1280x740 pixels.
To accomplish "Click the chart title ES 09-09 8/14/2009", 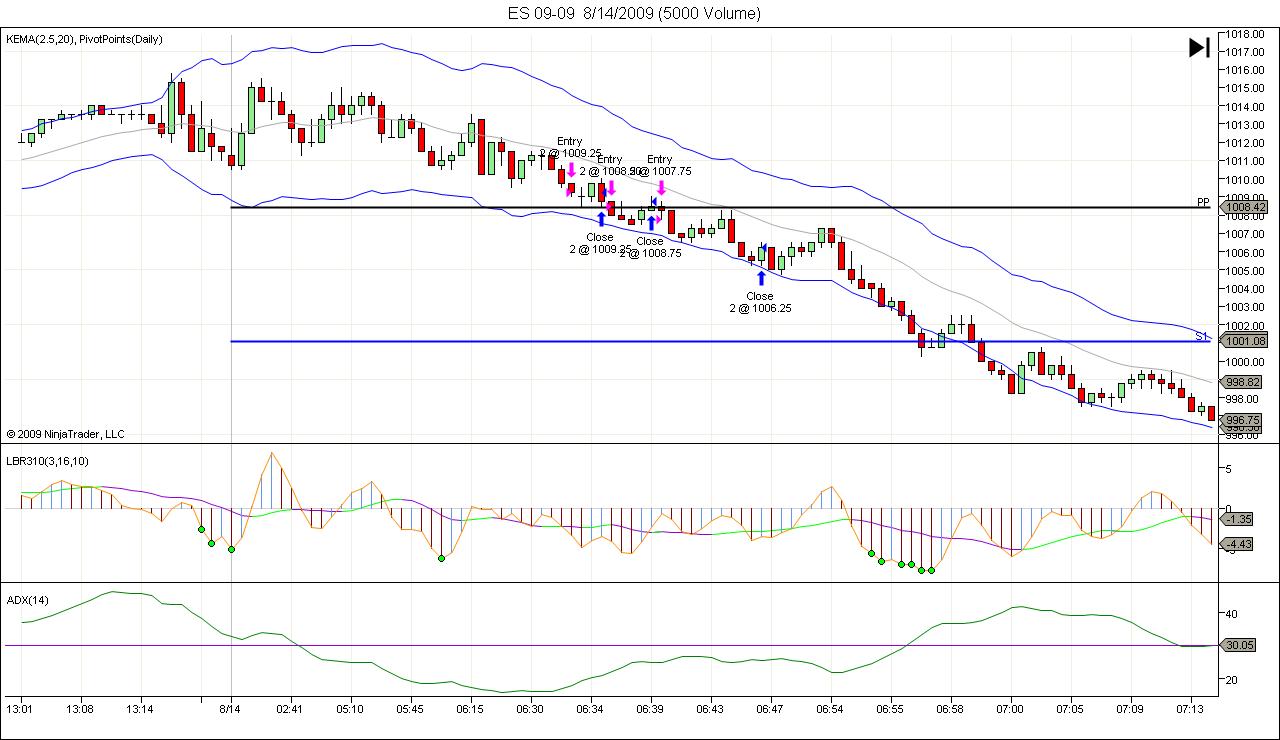I will 633,13.
